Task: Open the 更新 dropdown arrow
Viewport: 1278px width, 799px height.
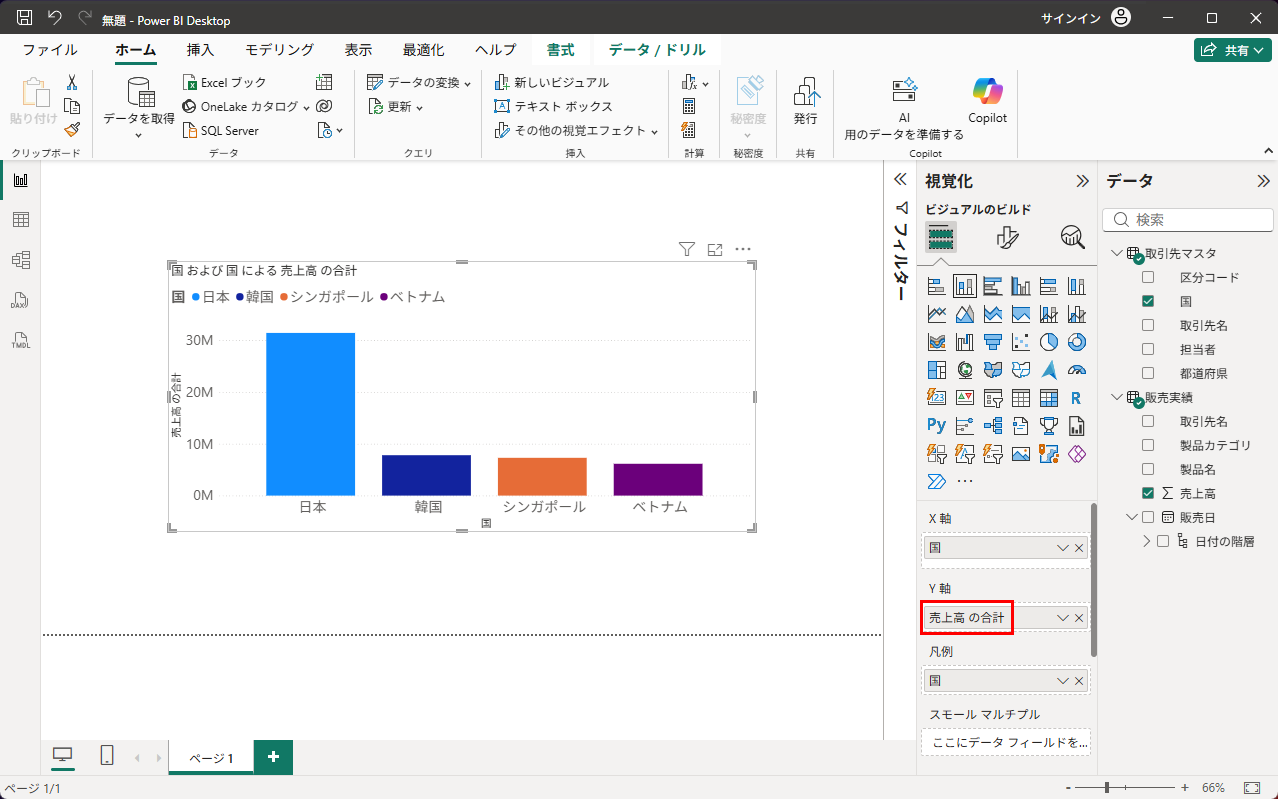Action: (419, 107)
